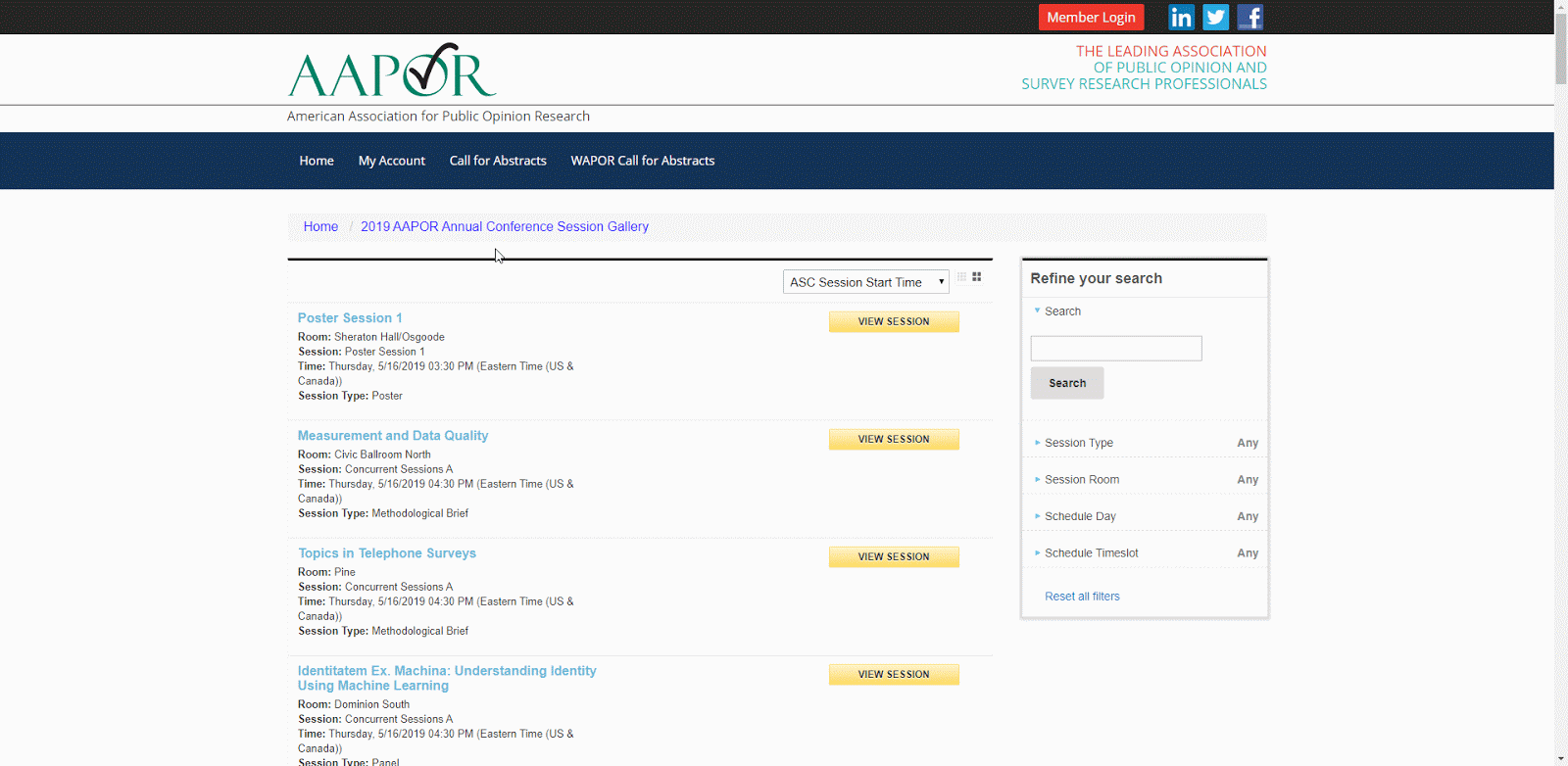Expand the Schedule Timeslot filter
Viewport: 1568px width, 766px height.
pos(1091,553)
